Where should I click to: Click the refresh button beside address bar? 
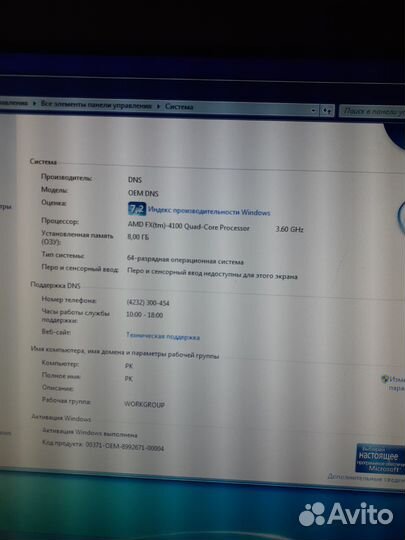click(327, 111)
